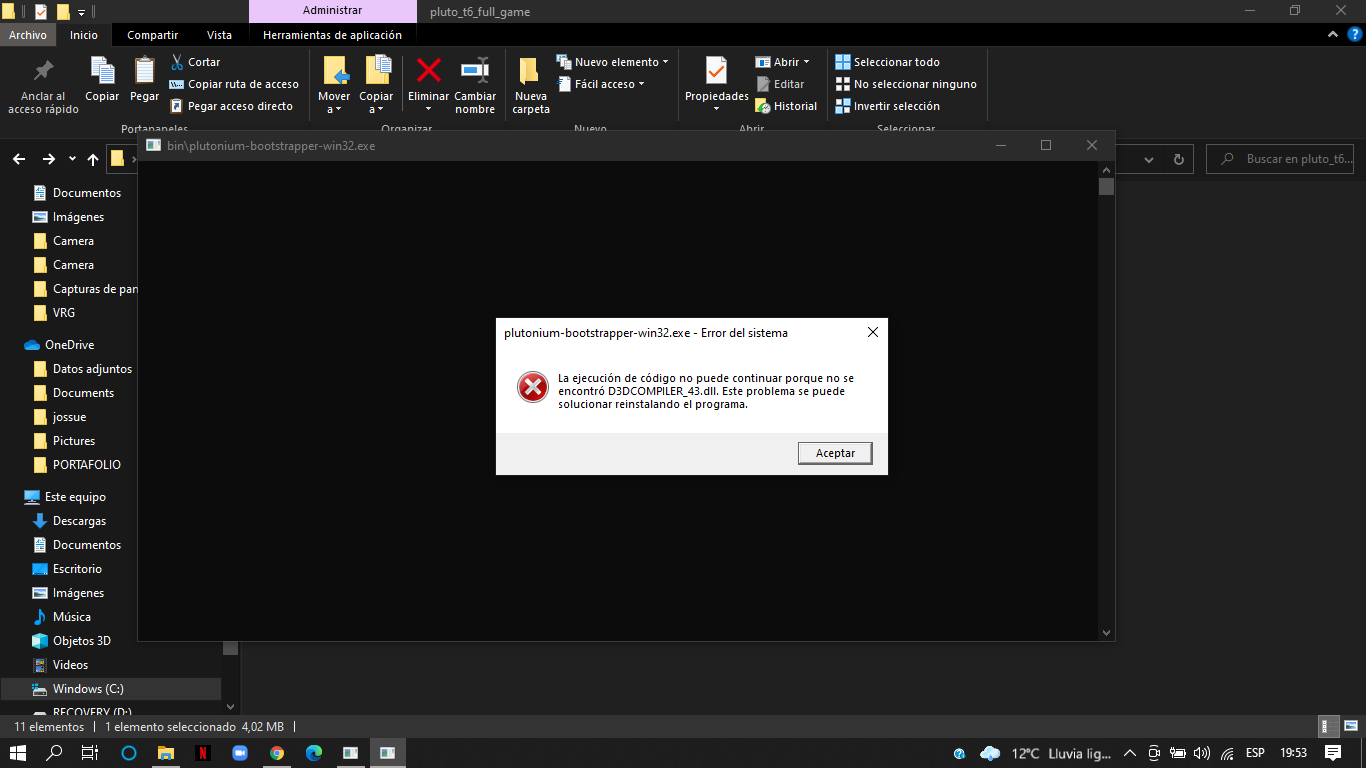Select Capturas de pantalla folder in sidebar
Screen dimensions: 1366x768
click(84, 289)
